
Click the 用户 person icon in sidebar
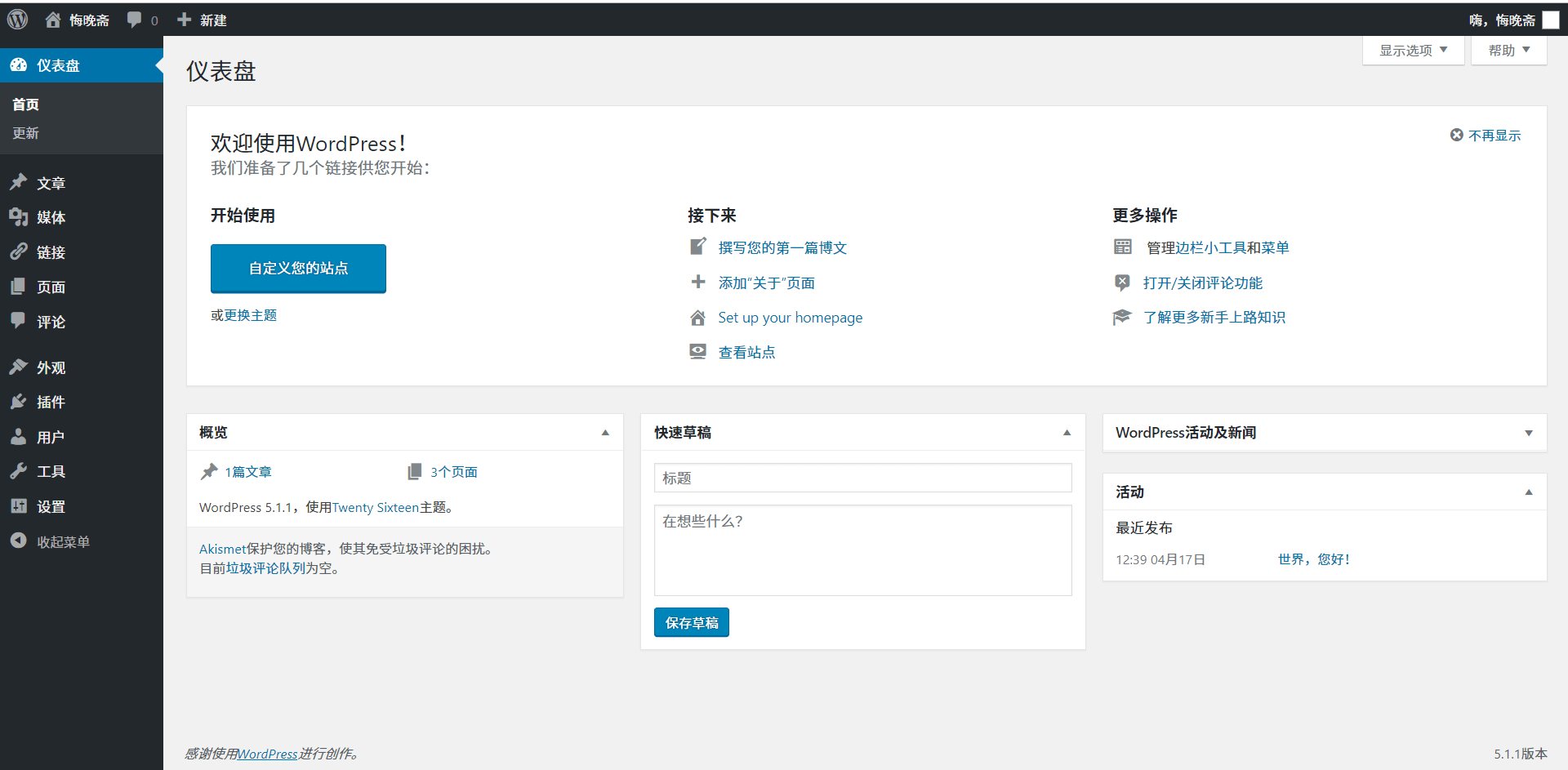19,437
